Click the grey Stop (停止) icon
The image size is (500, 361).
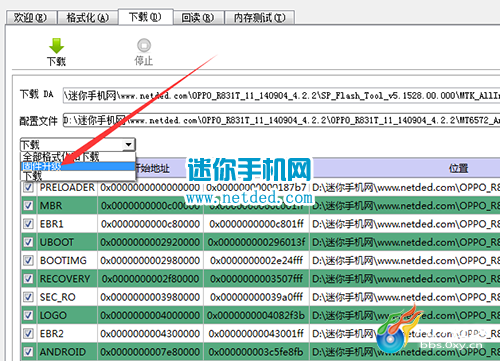point(144,45)
